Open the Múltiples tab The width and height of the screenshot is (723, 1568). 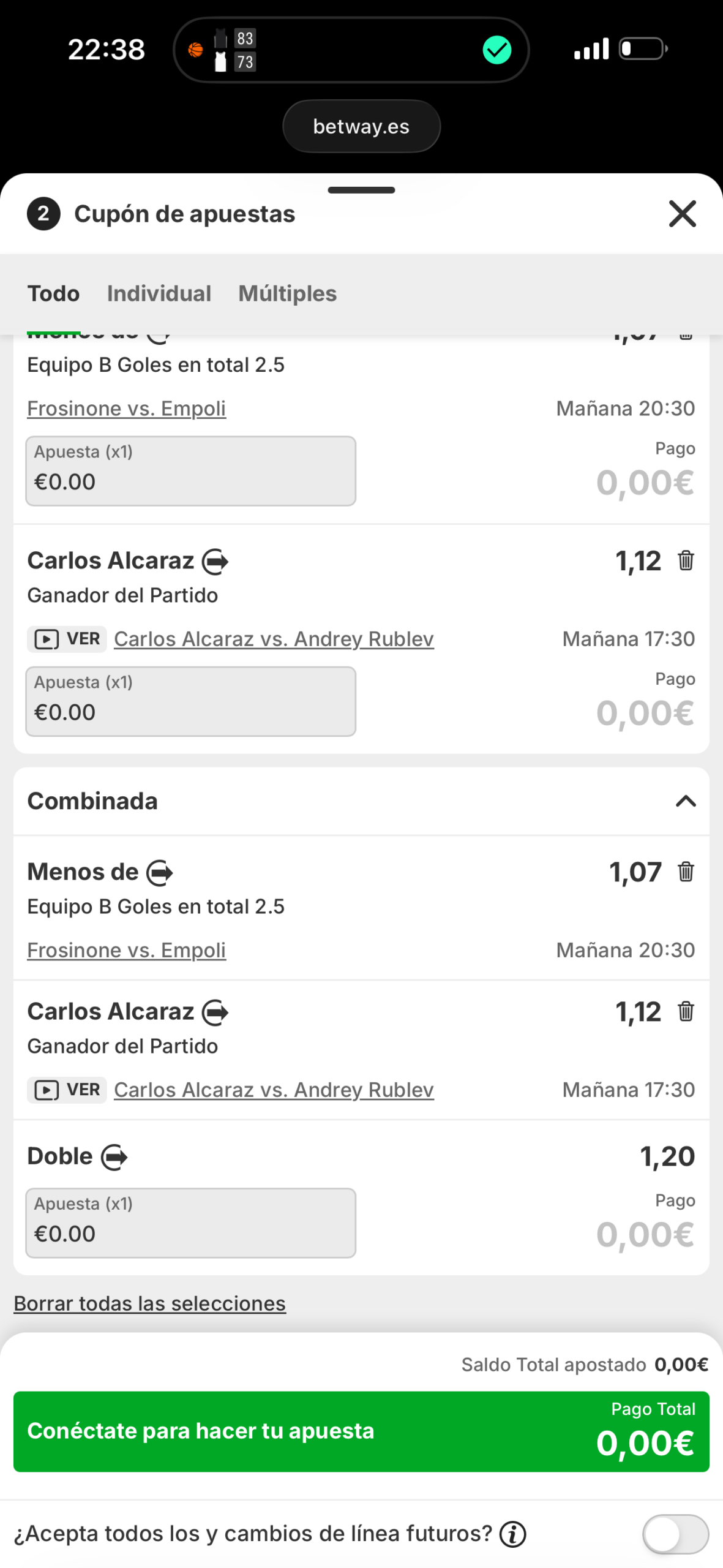[287, 294]
